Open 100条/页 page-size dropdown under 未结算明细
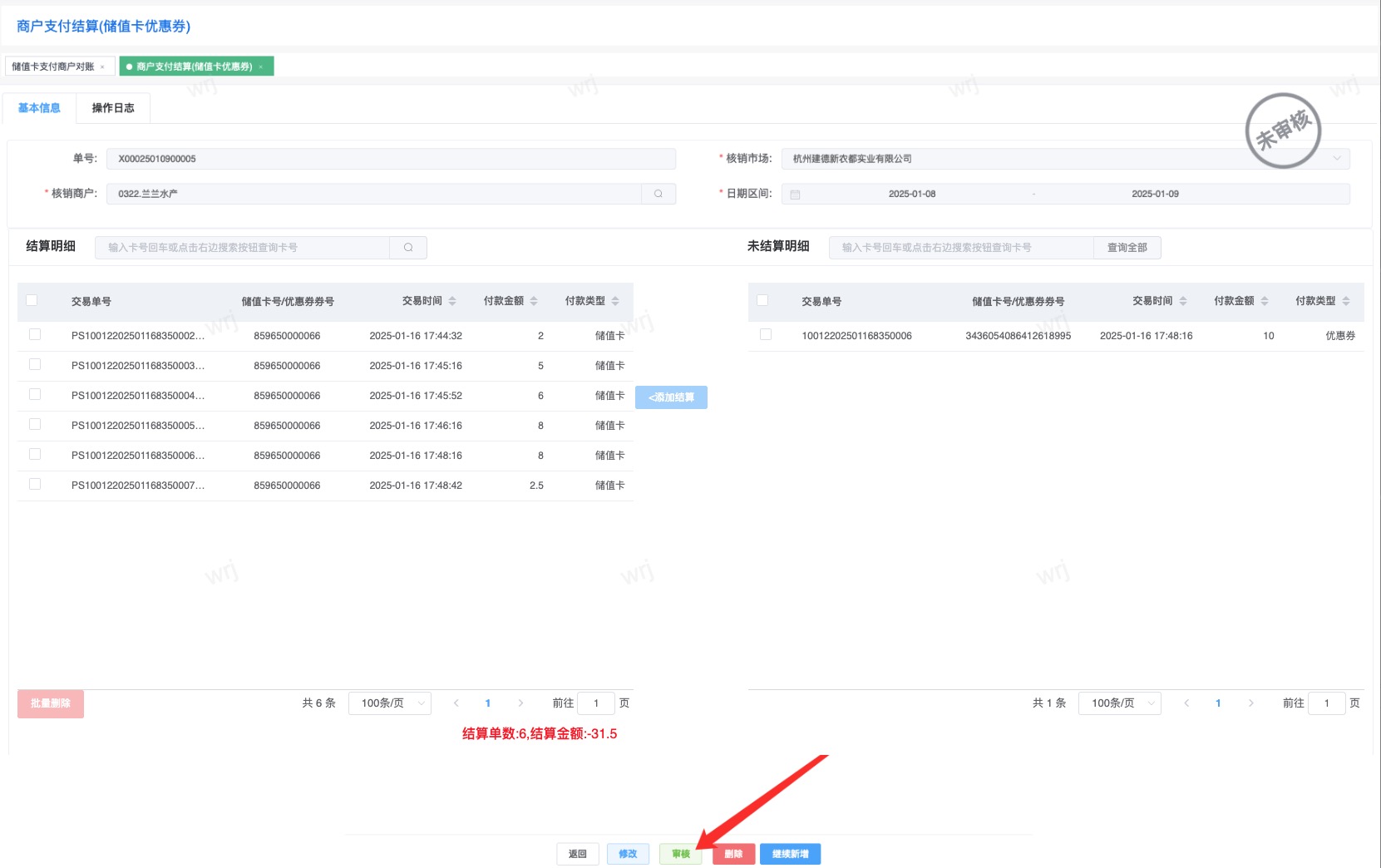 pos(1120,703)
